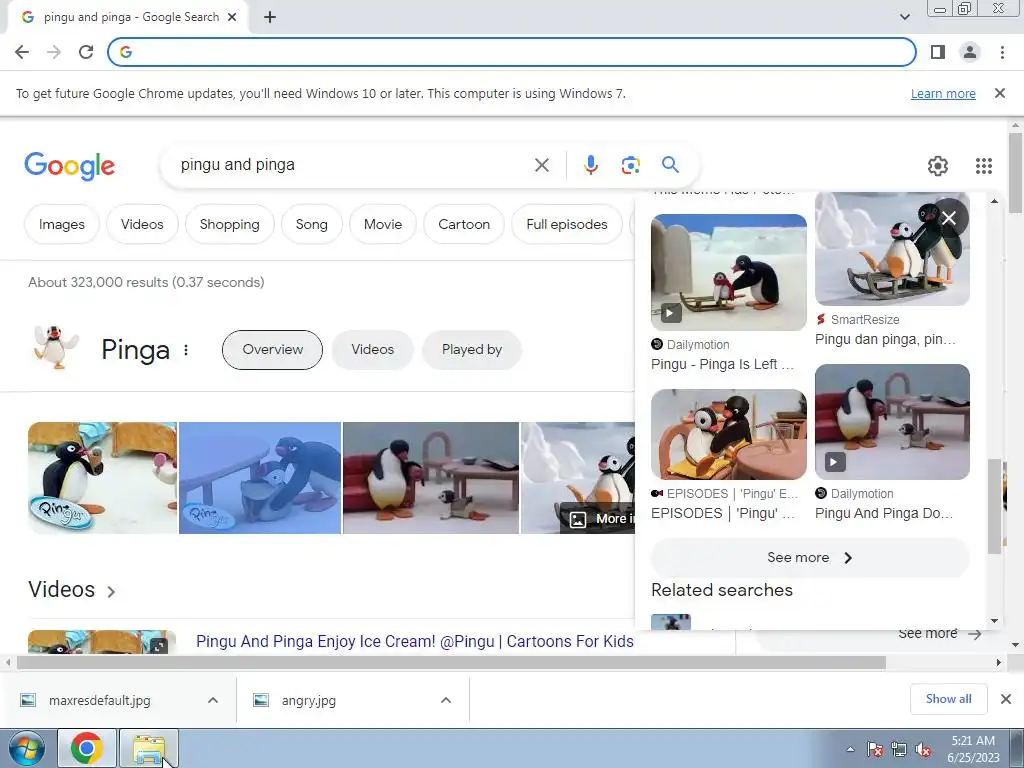Click See more in image panel
Viewport: 1024px width, 768px height.
810,558
